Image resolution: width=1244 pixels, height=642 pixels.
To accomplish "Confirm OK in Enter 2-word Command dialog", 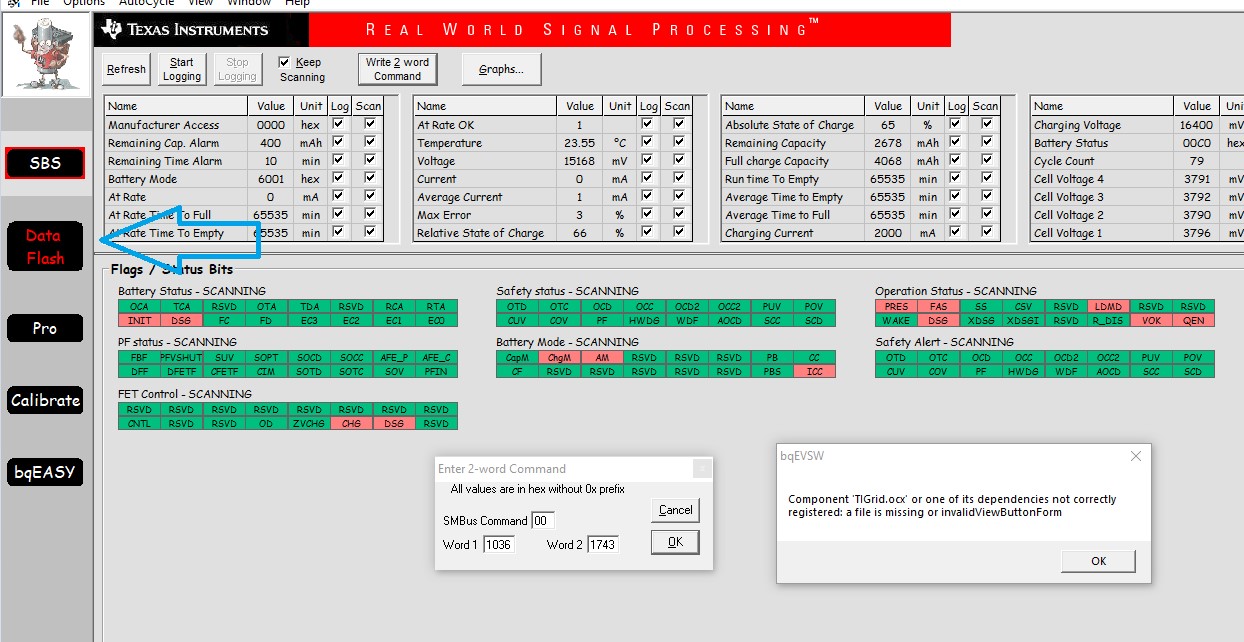I will pos(675,541).
